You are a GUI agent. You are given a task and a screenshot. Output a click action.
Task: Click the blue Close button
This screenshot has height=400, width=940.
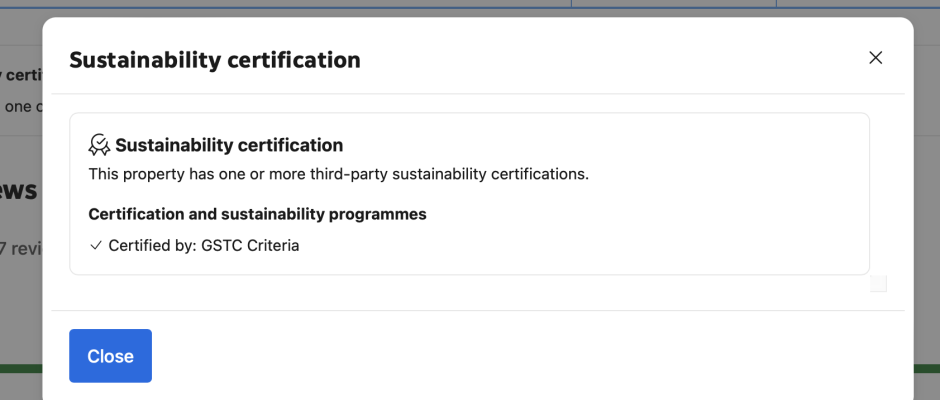110,356
